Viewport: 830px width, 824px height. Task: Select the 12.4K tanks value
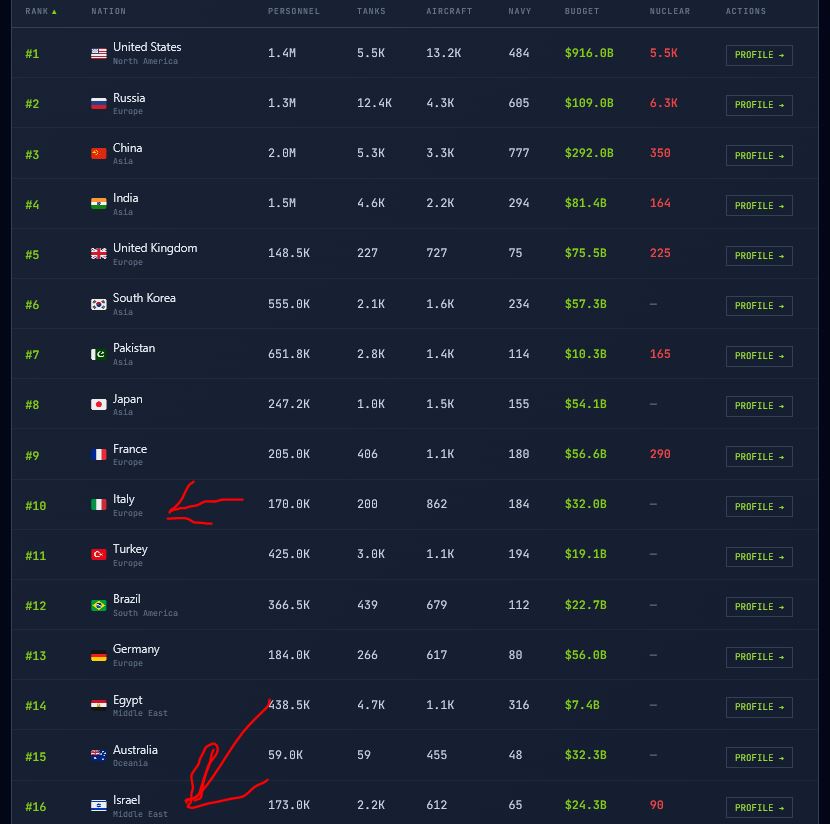tap(374, 103)
